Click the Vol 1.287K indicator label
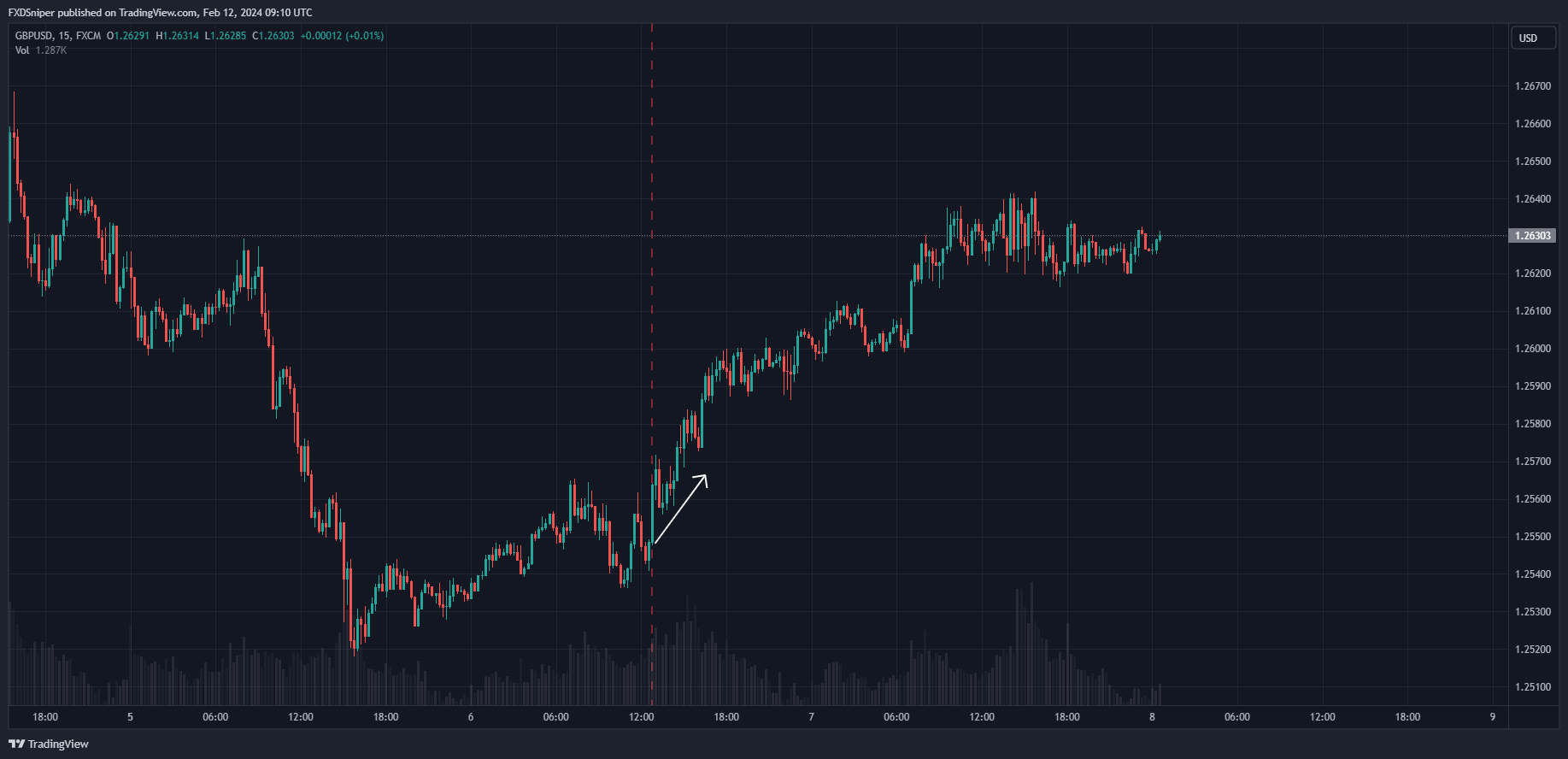Image resolution: width=1568 pixels, height=759 pixels. pos(40,50)
